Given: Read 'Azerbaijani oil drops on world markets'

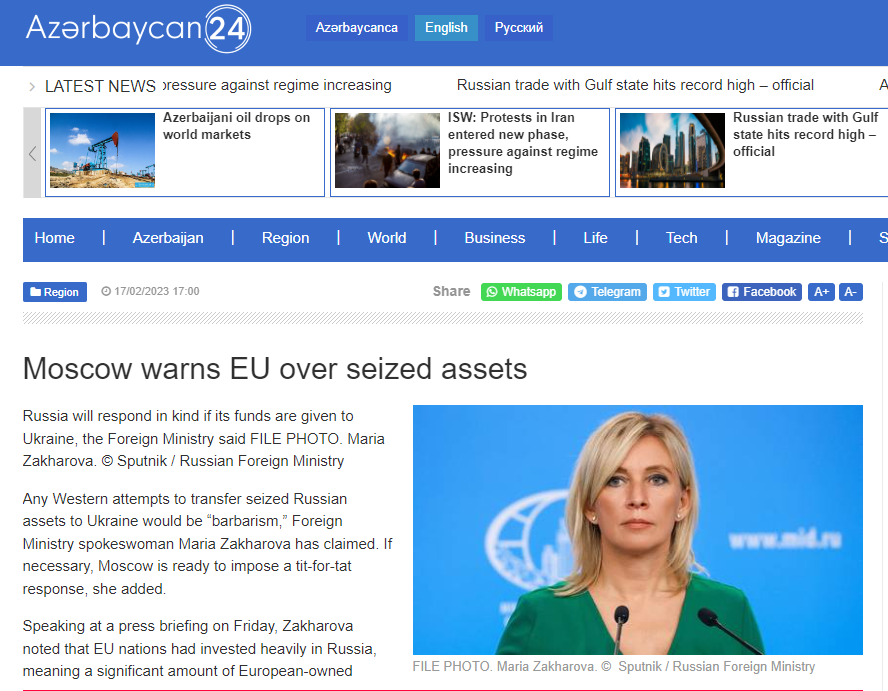Looking at the screenshot, I should 237,126.
